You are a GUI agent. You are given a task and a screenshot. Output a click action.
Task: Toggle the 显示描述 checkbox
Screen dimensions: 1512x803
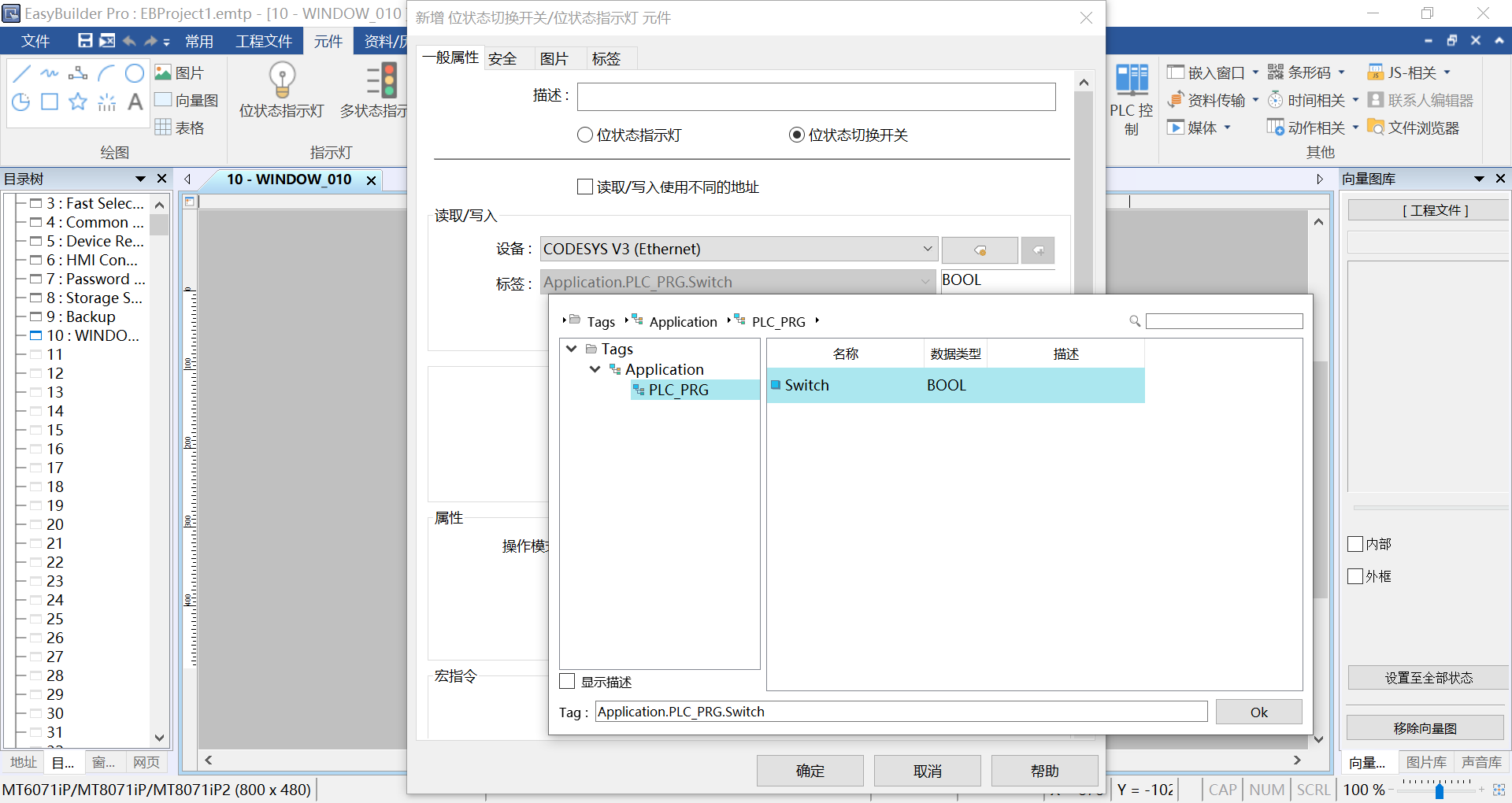[567, 682]
